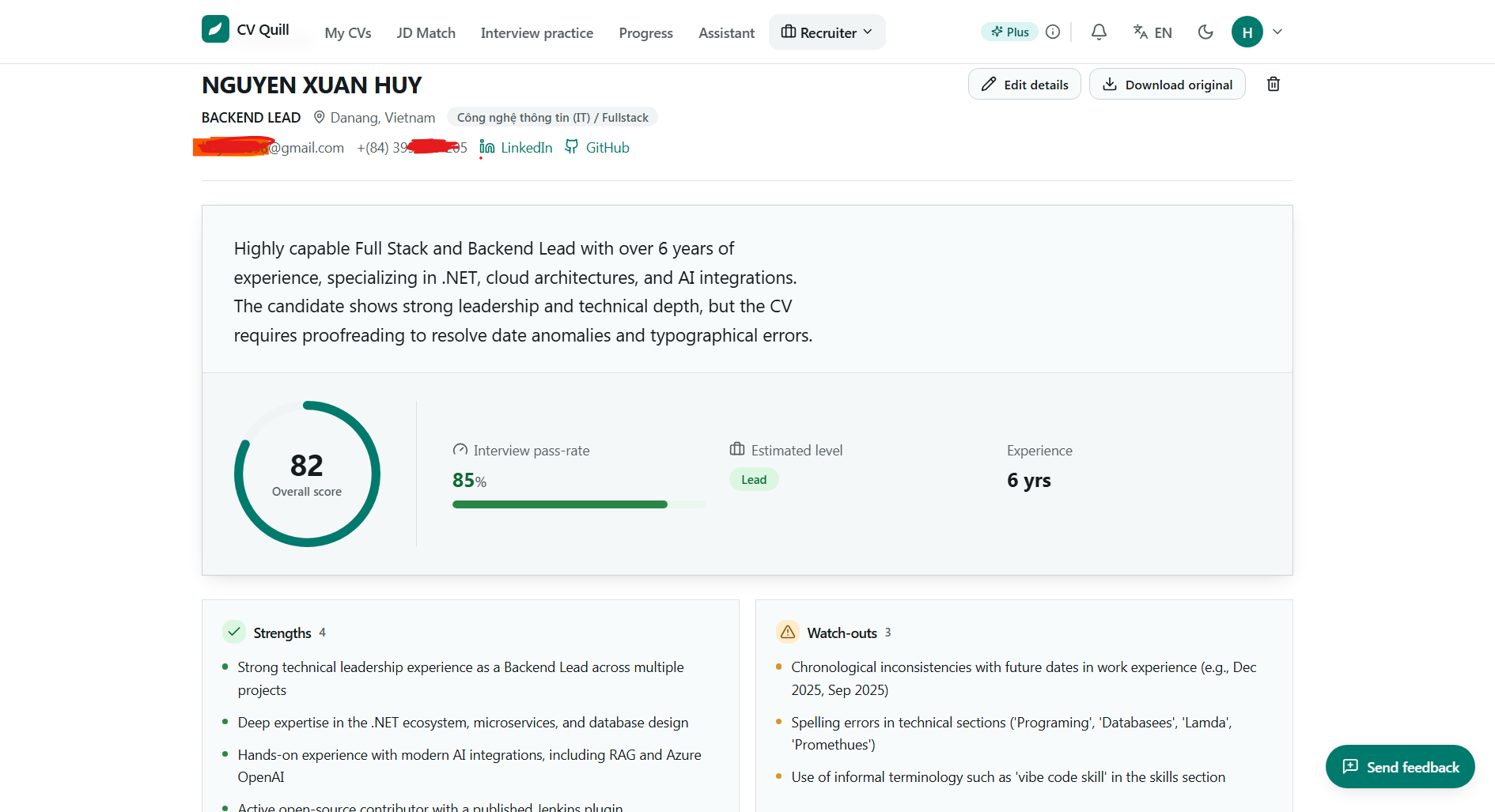Viewport: 1495px width, 812px height.
Task: Click the info icon beside Plus
Action: click(1053, 32)
